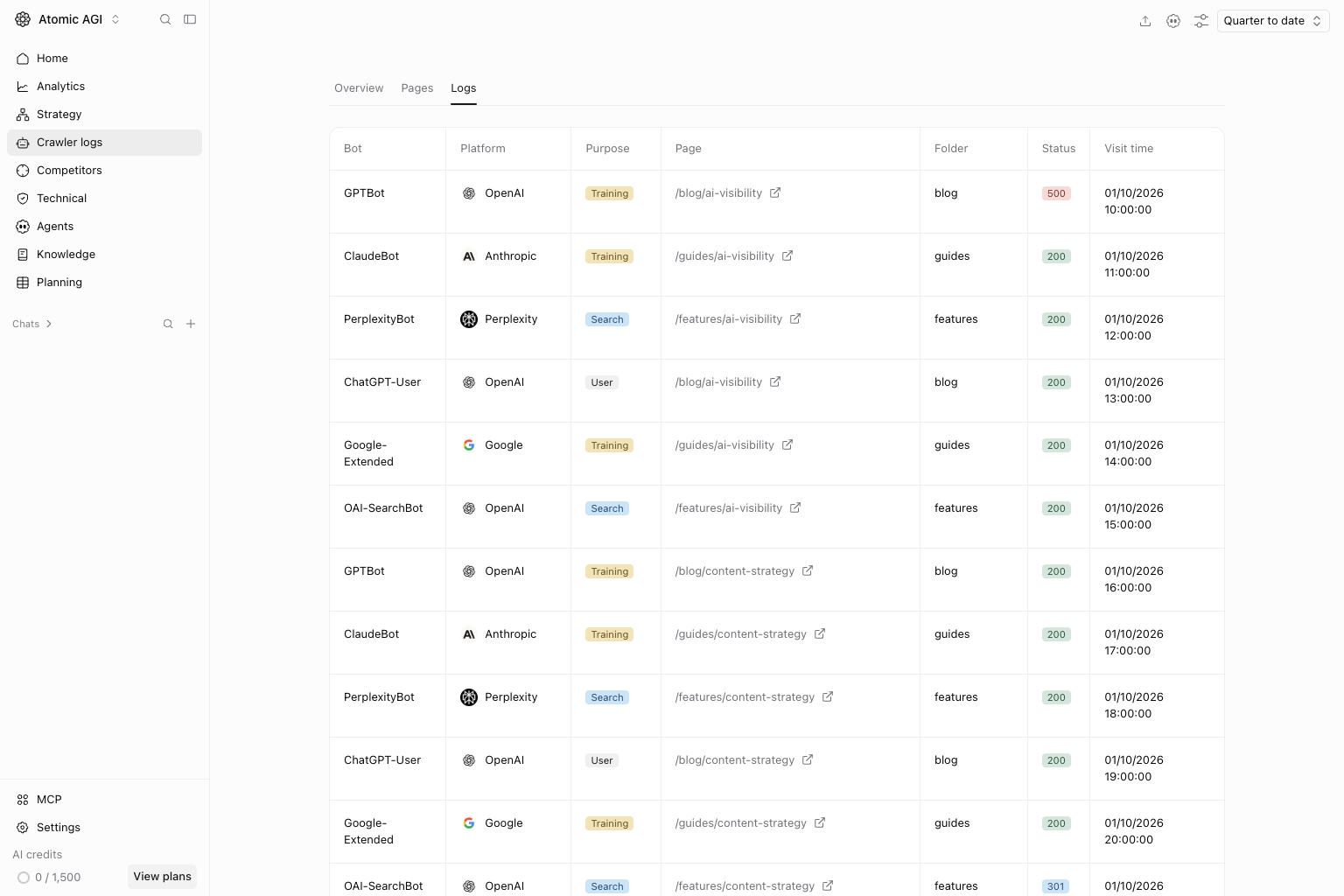Search chats with the magnifier icon
The image size is (1344, 896).
pos(168,324)
